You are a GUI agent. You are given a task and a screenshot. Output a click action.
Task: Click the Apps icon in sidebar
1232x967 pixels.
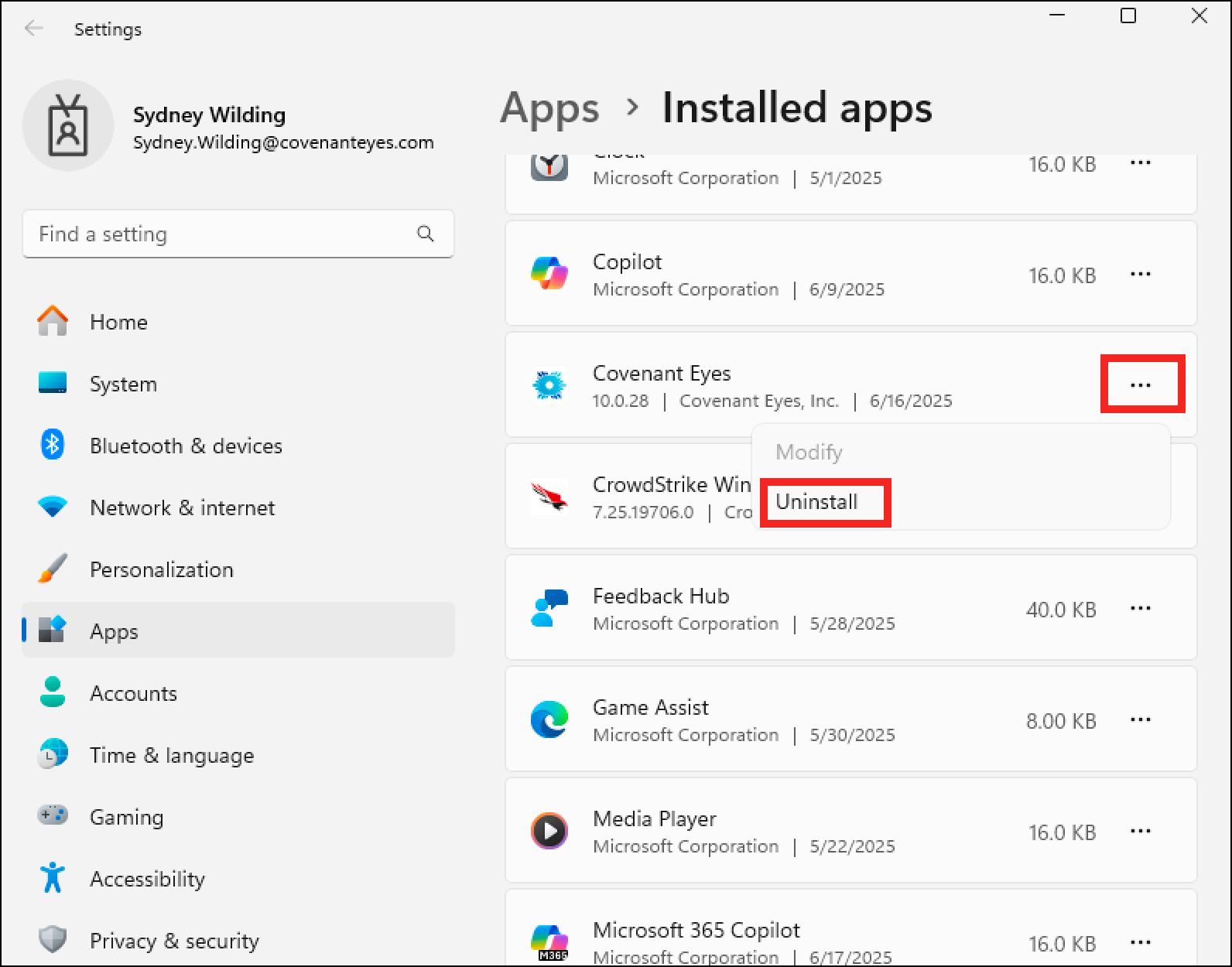(53, 630)
